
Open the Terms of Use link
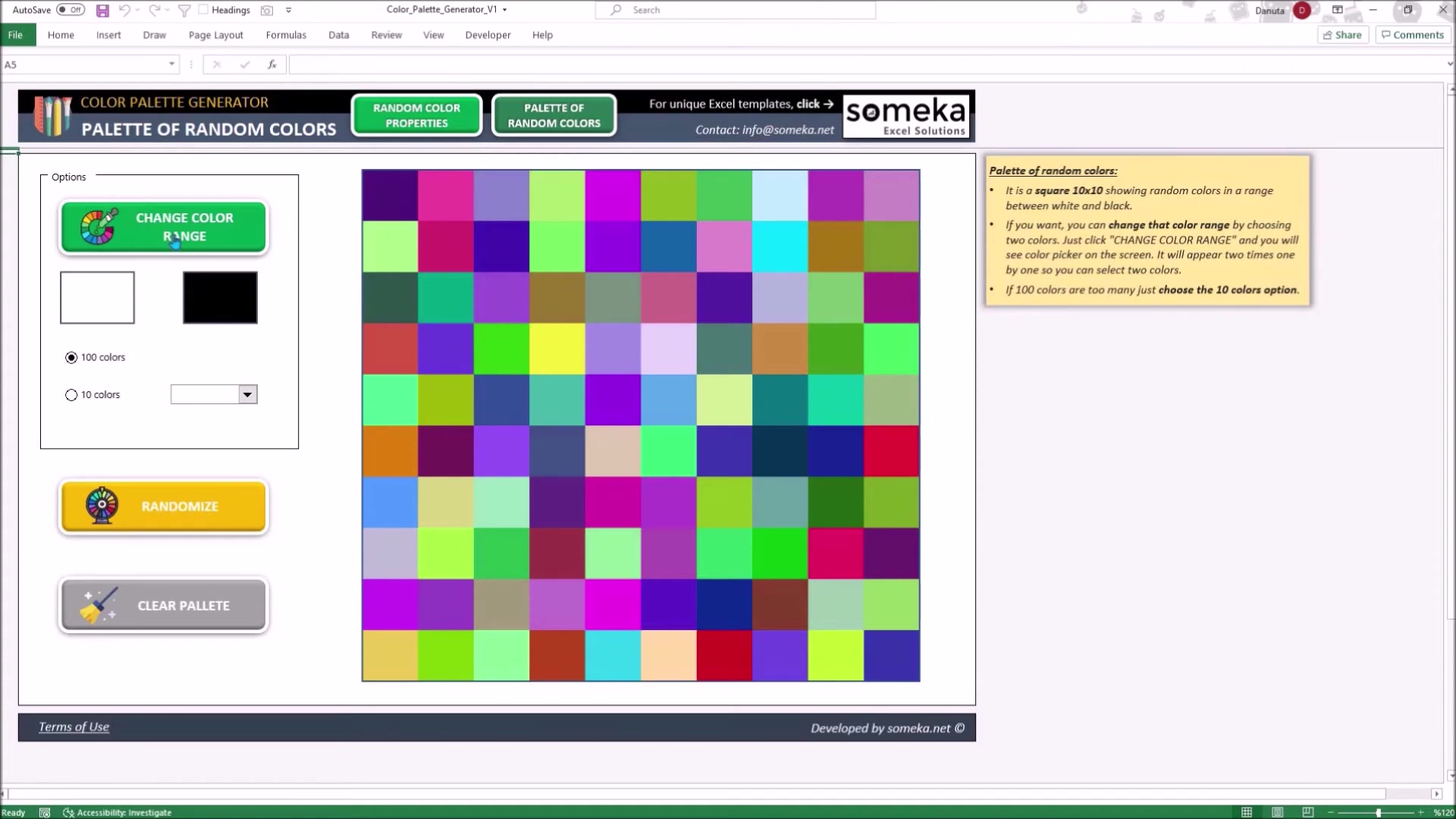74,726
